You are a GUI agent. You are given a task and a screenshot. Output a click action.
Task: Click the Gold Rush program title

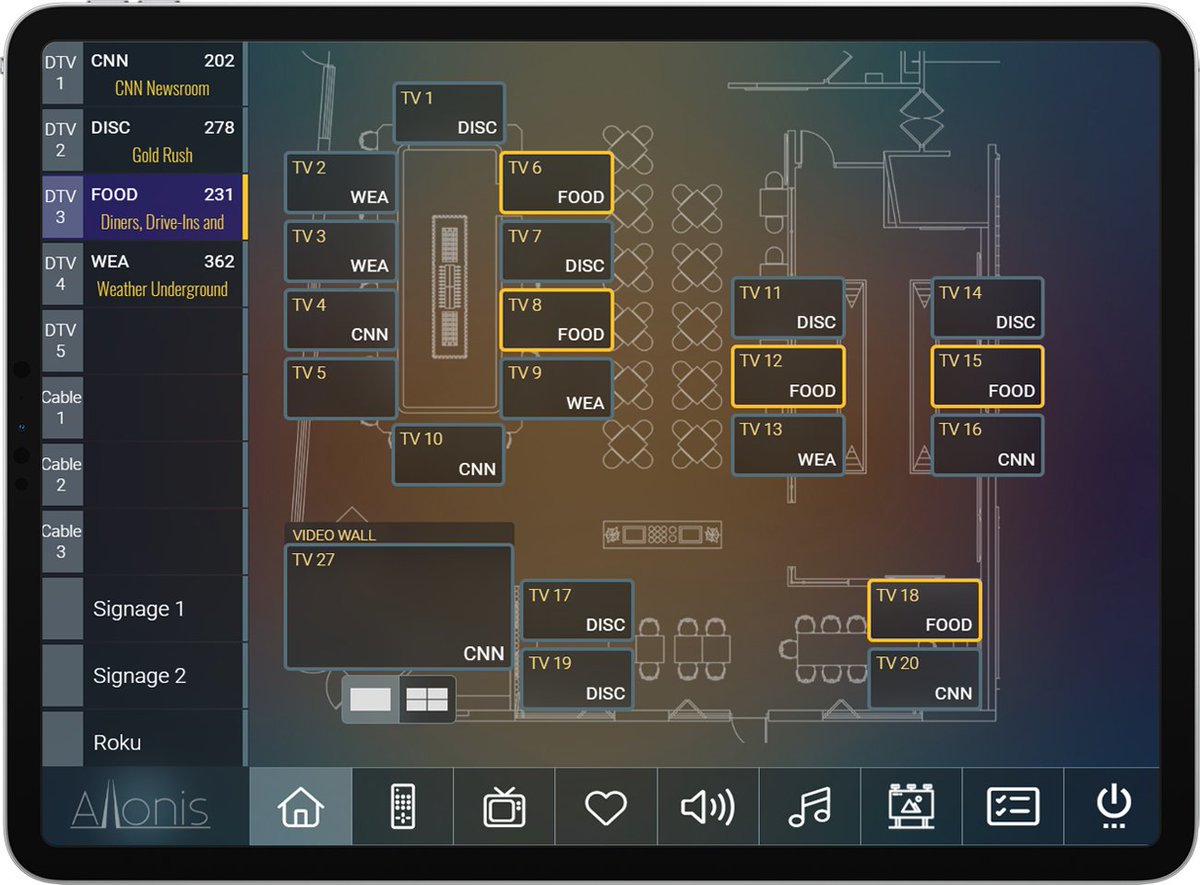162,155
